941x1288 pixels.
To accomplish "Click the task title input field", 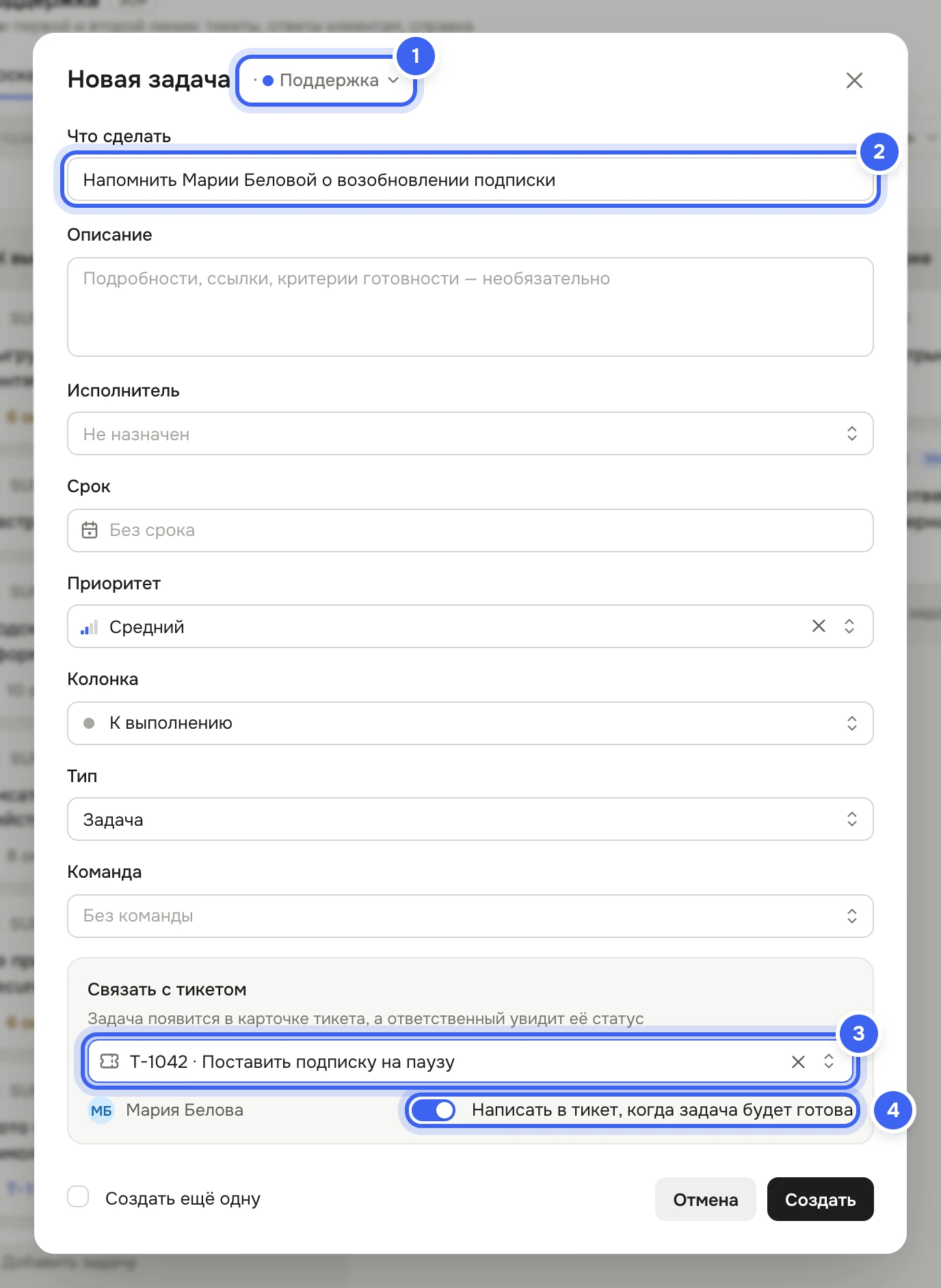I will pyautogui.click(x=471, y=180).
